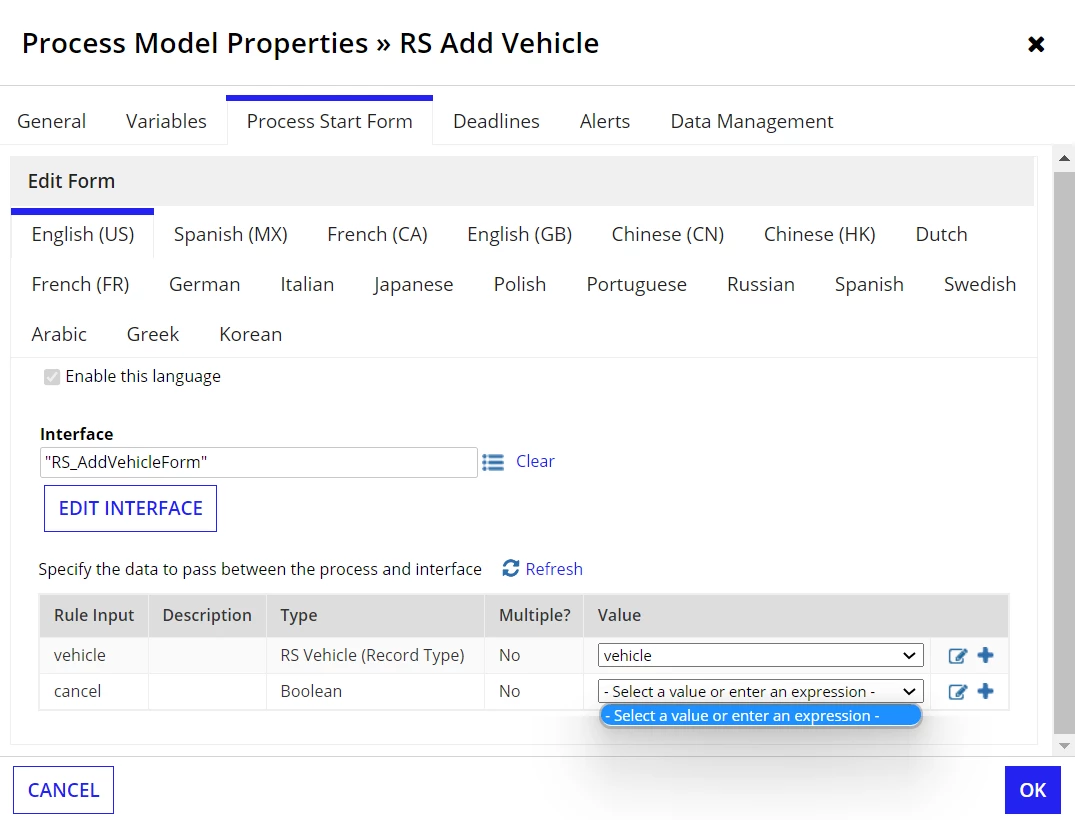Open the interface picker list icon
Image resolution: width=1075 pixels, height=820 pixels.
point(492,462)
